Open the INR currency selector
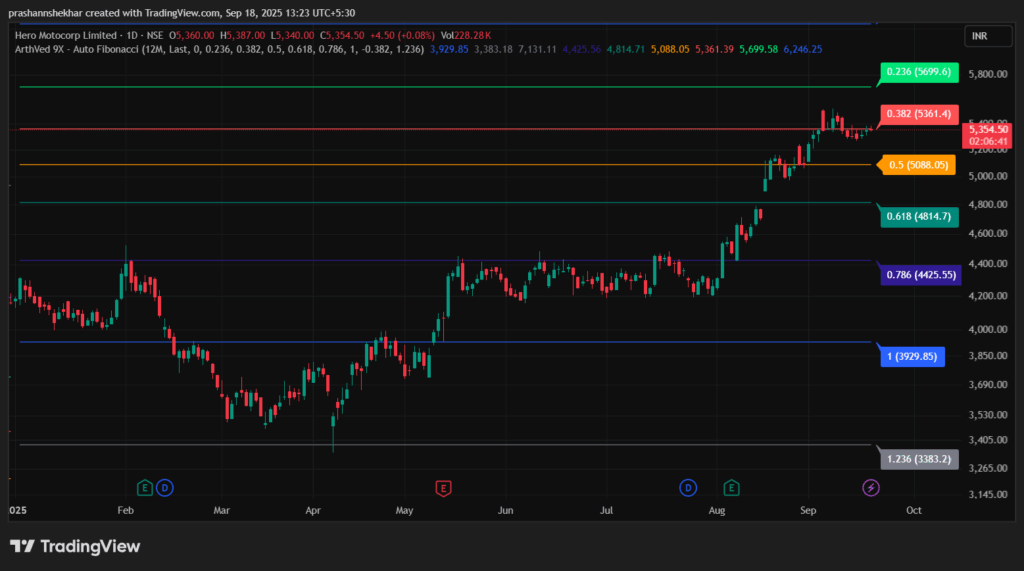This screenshot has height=571, width=1024. 979,36
